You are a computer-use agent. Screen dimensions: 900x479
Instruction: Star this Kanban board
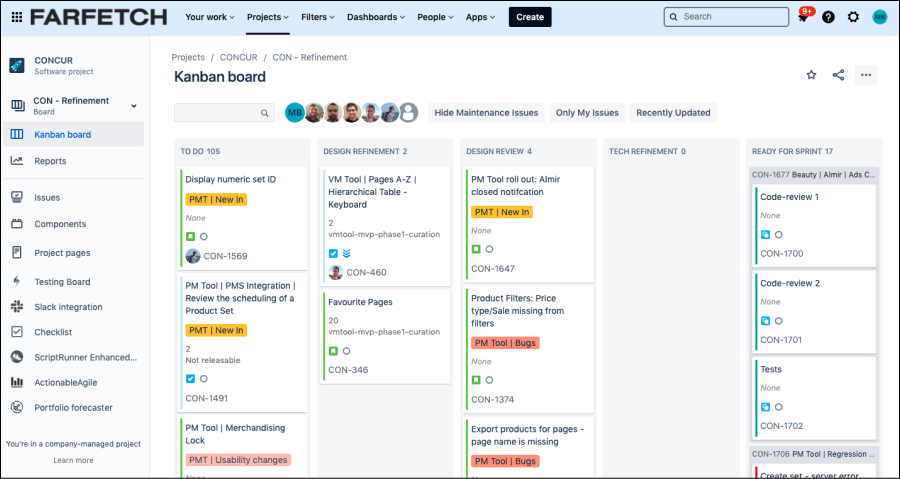click(x=811, y=75)
